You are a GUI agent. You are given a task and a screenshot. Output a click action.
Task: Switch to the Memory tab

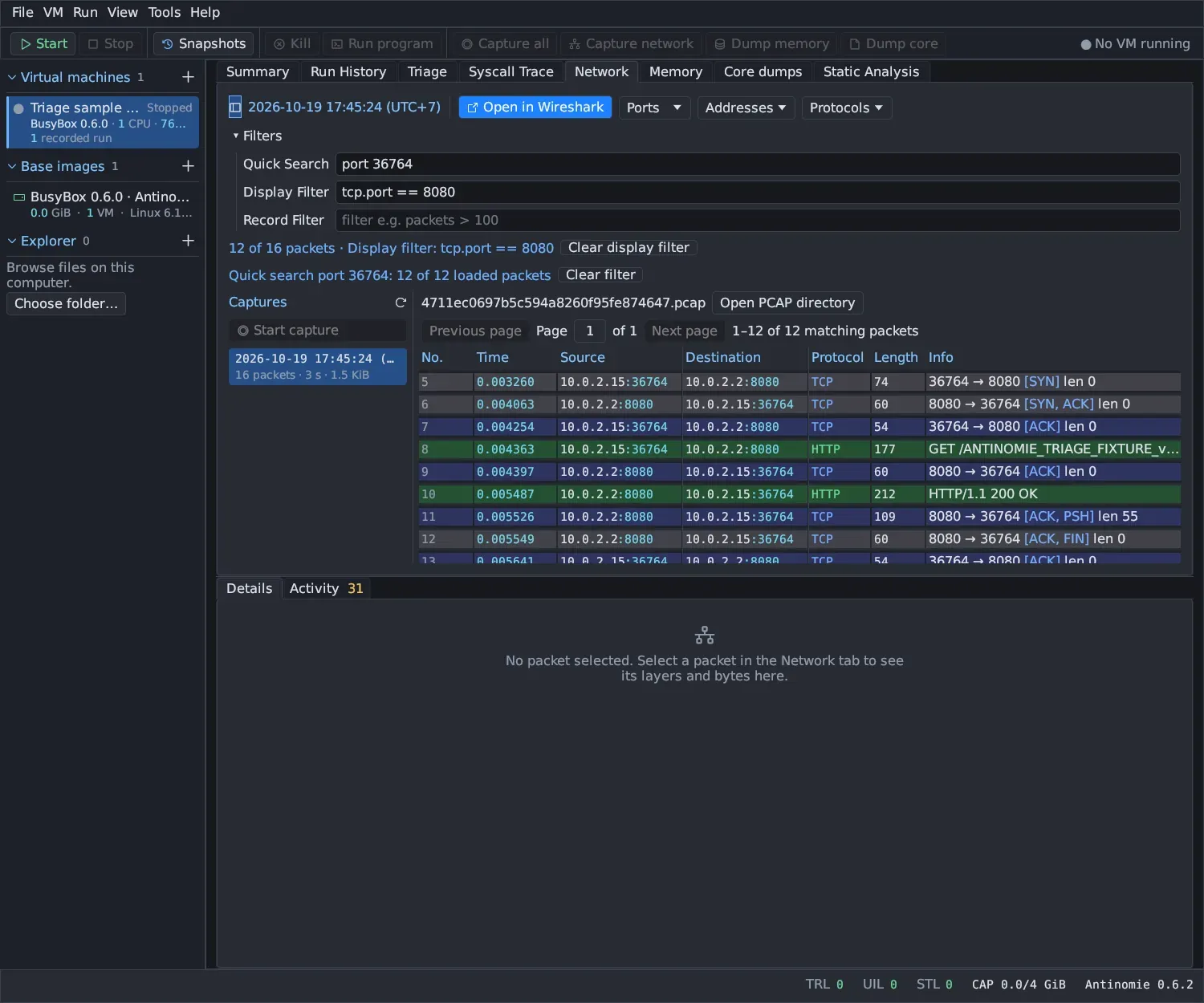point(675,71)
